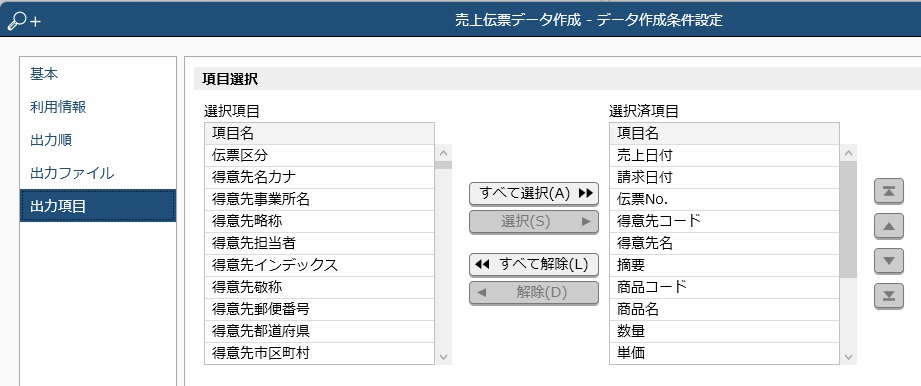Select 伝票No. in selected items list
This screenshot has width=921, height=386.
click(724, 199)
